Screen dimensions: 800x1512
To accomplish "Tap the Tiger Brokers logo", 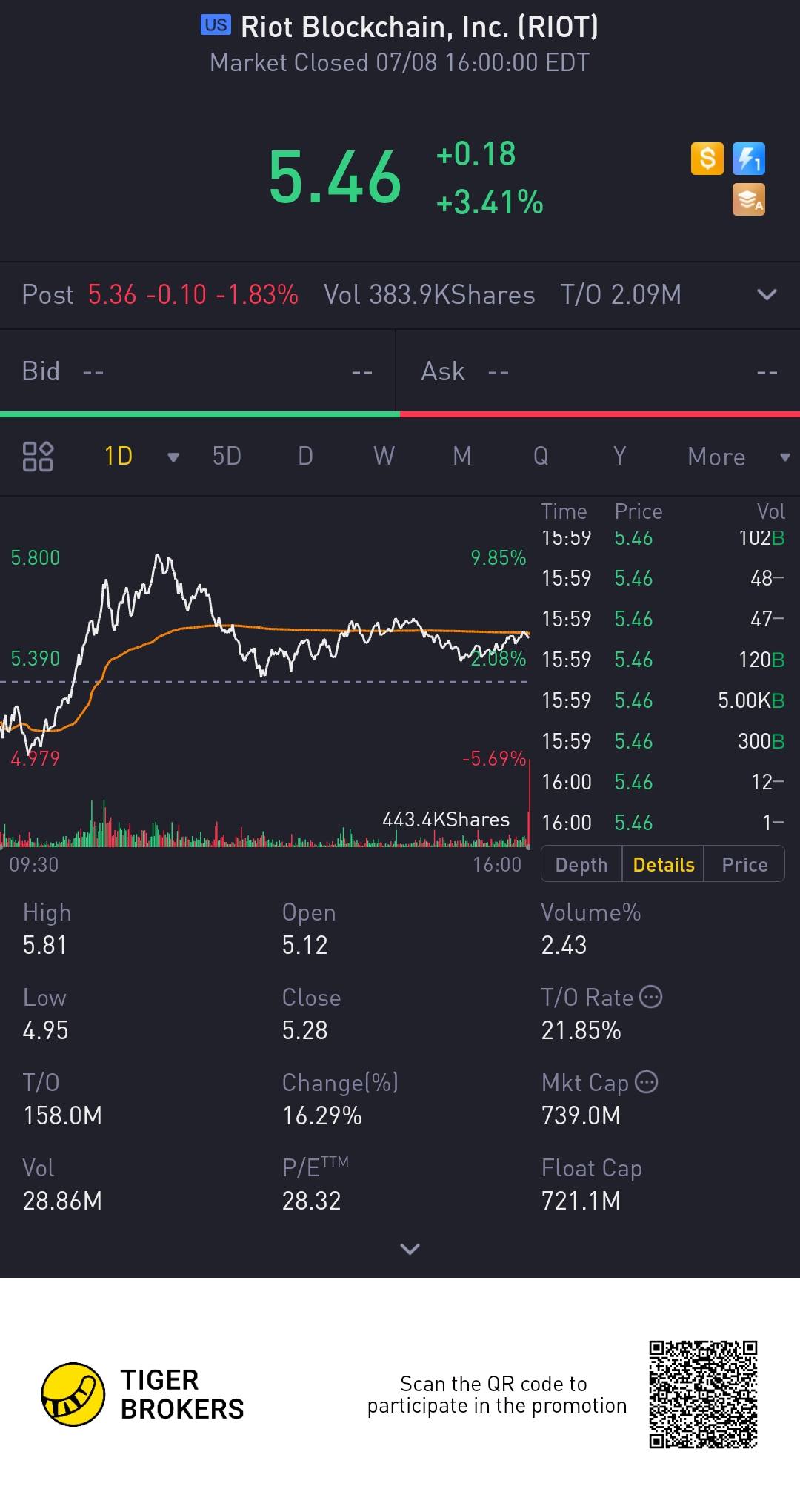I will click(142, 1394).
